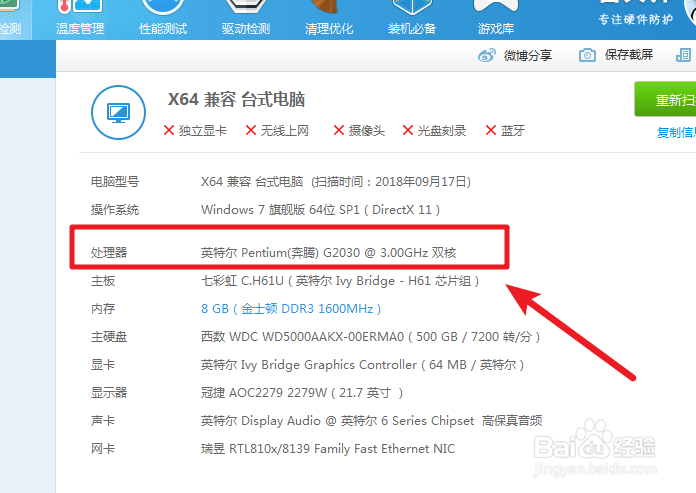The image size is (696, 493).
Task: Click the Pentium G2030 @ 3.00GHz processor value
Action: pos(328,253)
